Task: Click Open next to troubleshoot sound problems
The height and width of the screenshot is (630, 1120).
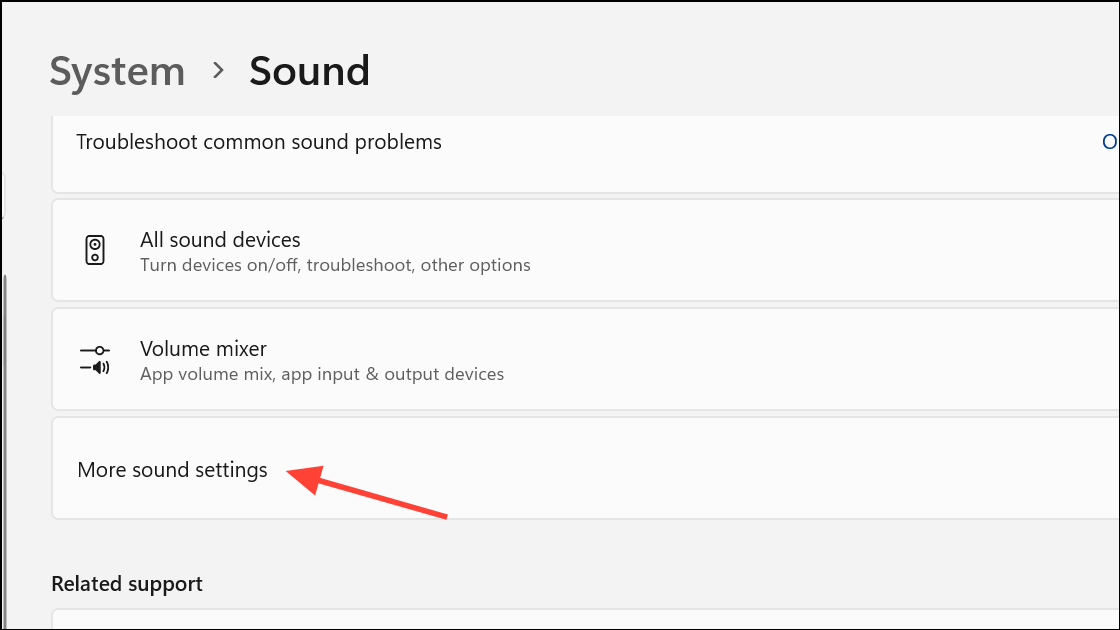Action: click(x=1110, y=141)
